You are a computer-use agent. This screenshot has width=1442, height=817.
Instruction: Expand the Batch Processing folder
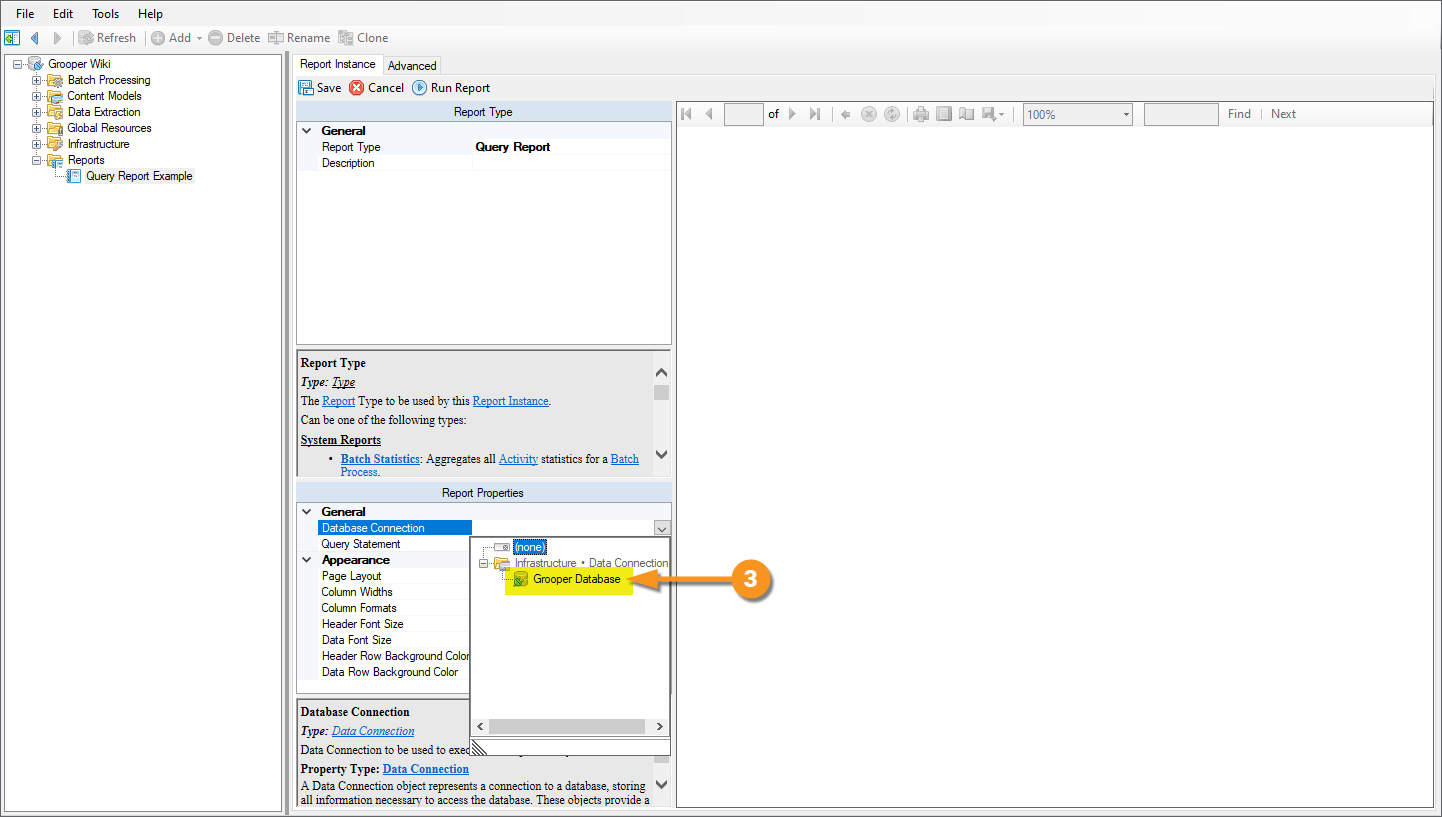pos(37,80)
